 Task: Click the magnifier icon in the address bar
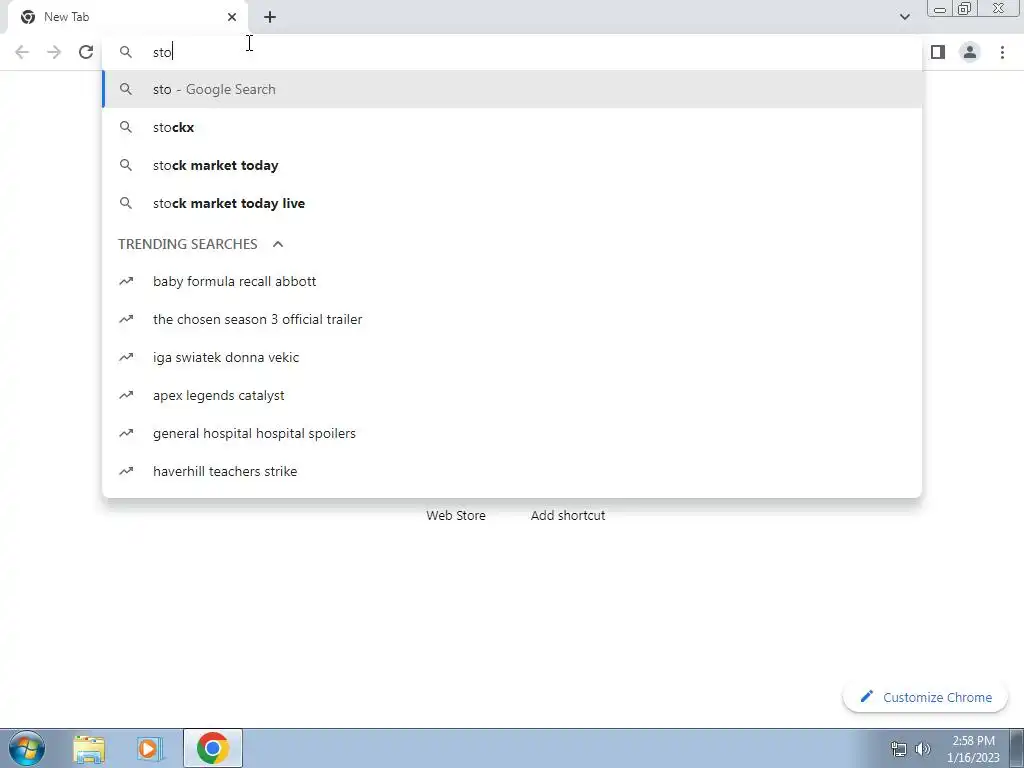(126, 52)
